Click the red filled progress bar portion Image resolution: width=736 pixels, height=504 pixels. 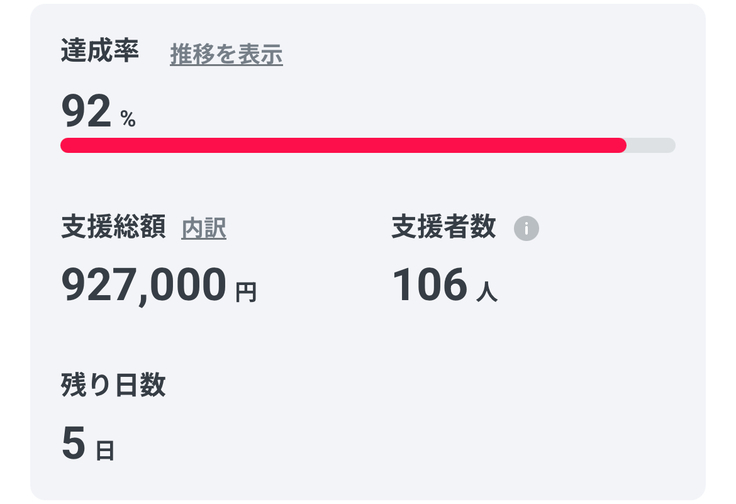pos(340,146)
